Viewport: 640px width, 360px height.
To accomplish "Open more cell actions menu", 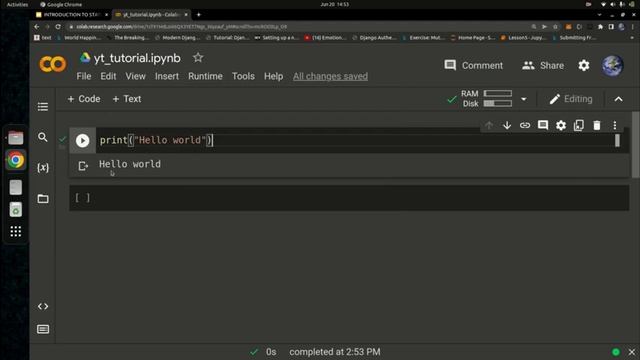I will 615,125.
